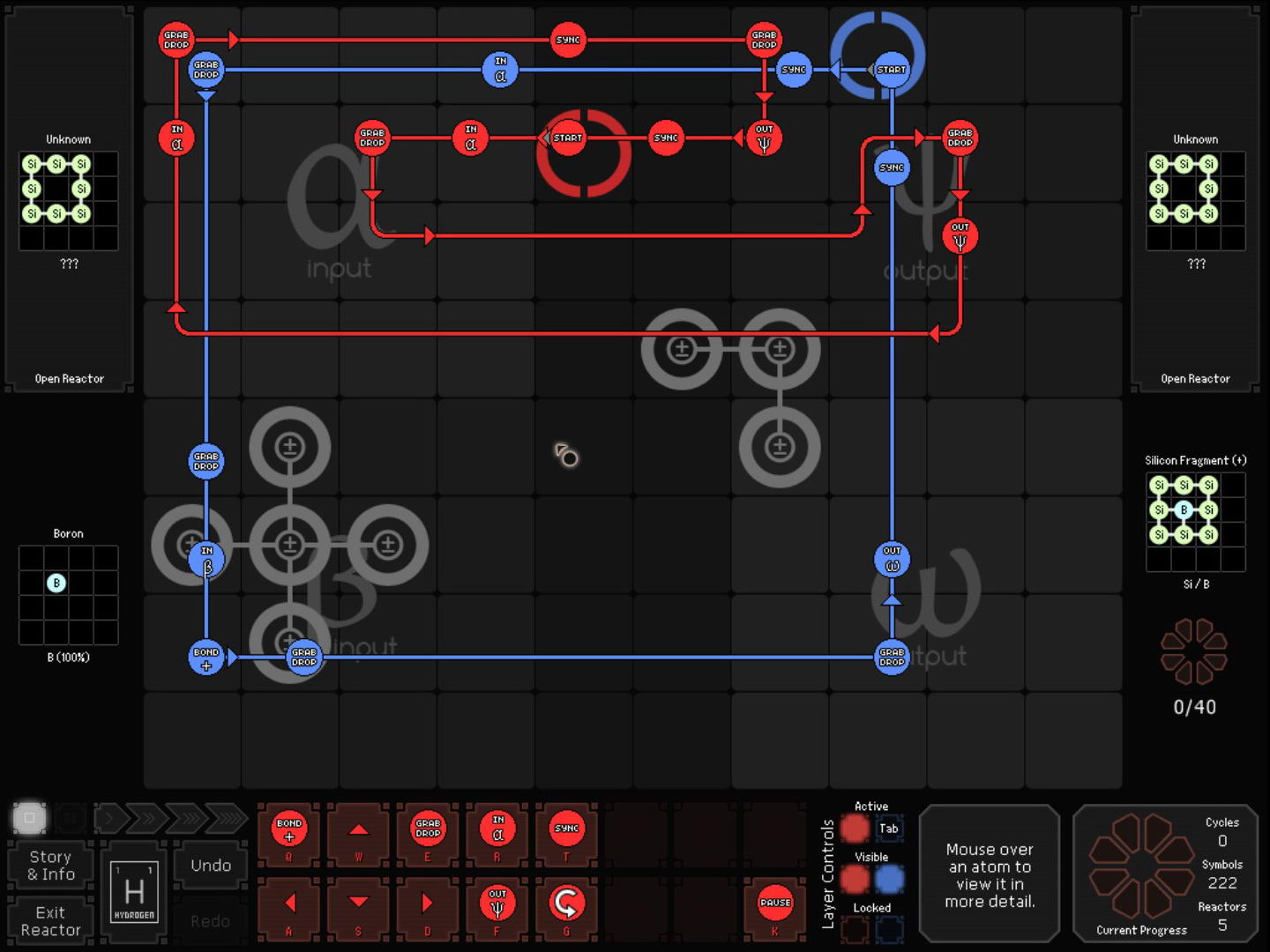This screenshot has height=952, width=1270.
Task: Lock the blue layer
Action: pyautogui.click(x=889, y=929)
